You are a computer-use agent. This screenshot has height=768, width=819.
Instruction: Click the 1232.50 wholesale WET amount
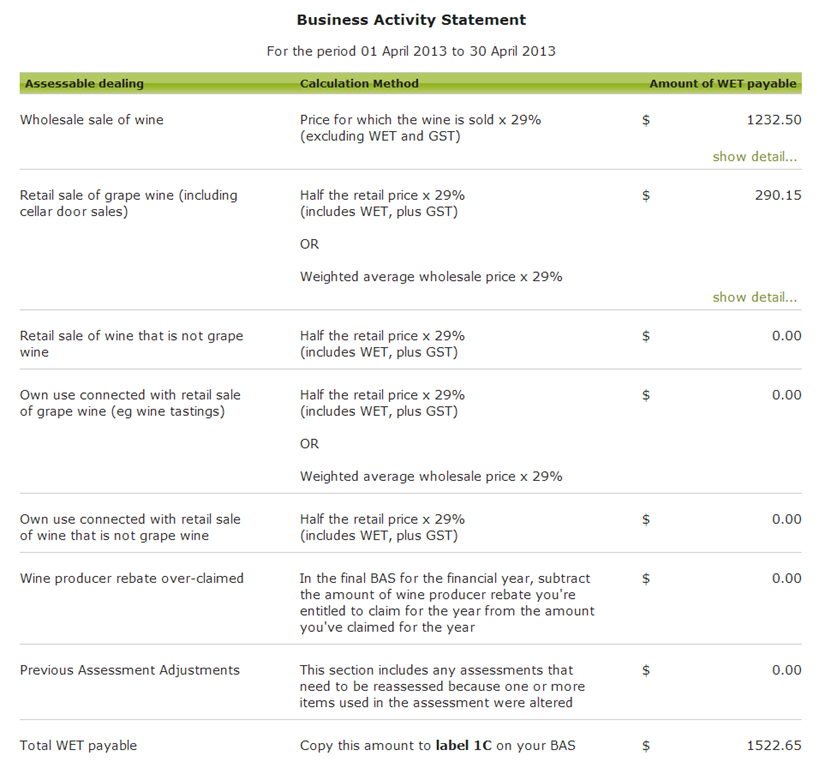click(x=774, y=120)
